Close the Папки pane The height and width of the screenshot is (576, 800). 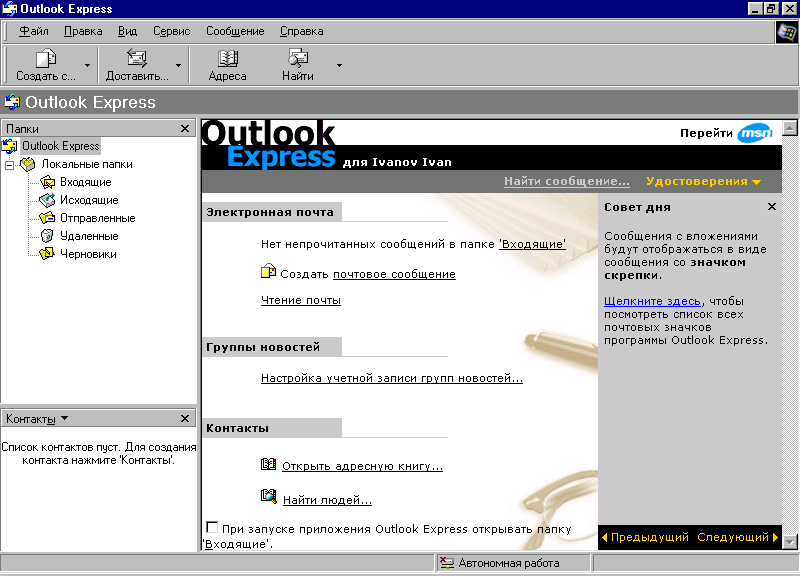pos(185,129)
